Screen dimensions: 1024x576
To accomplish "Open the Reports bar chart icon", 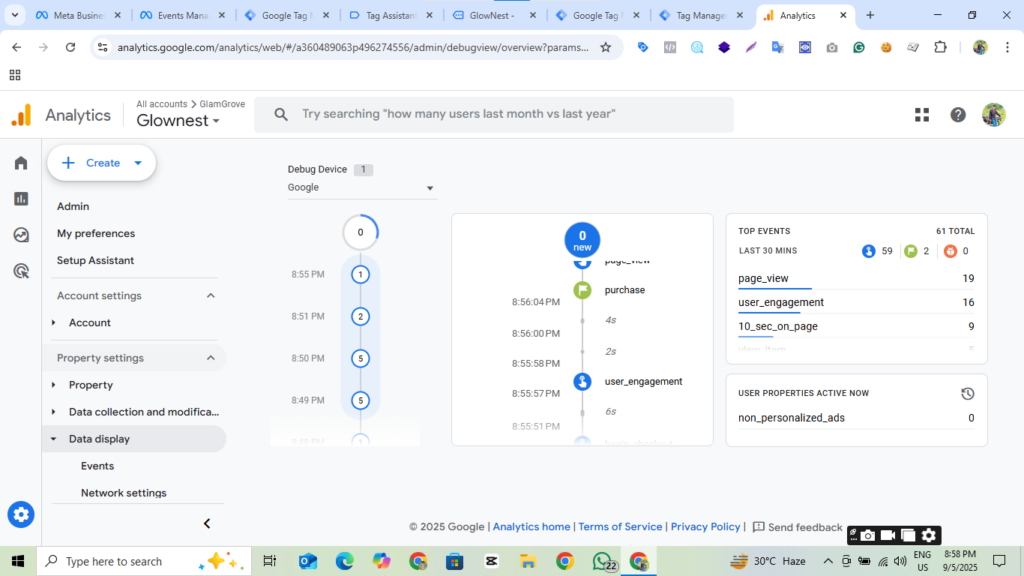I will point(21,199).
